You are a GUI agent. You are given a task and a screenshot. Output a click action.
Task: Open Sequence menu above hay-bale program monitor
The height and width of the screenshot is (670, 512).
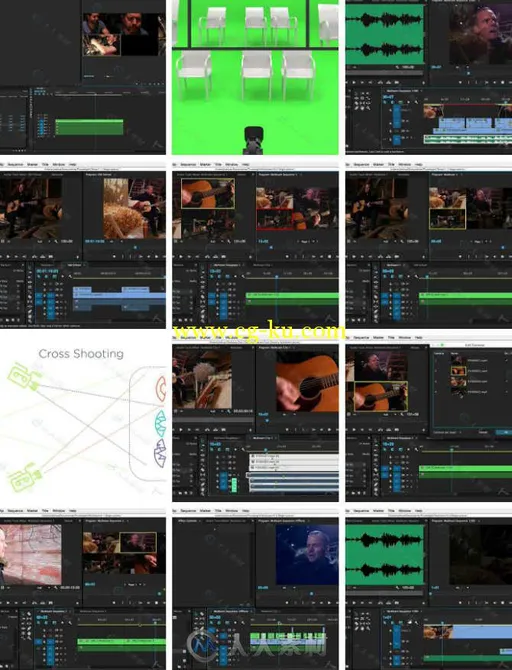click(x=15, y=165)
